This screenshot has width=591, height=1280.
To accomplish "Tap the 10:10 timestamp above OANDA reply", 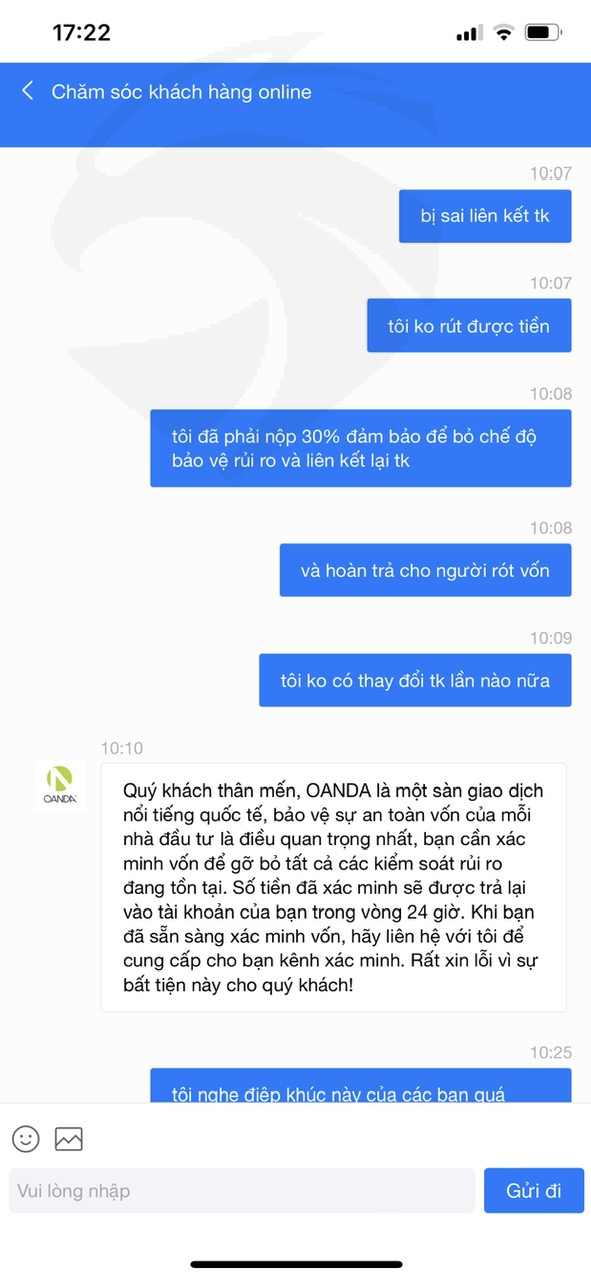I will click(x=122, y=748).
